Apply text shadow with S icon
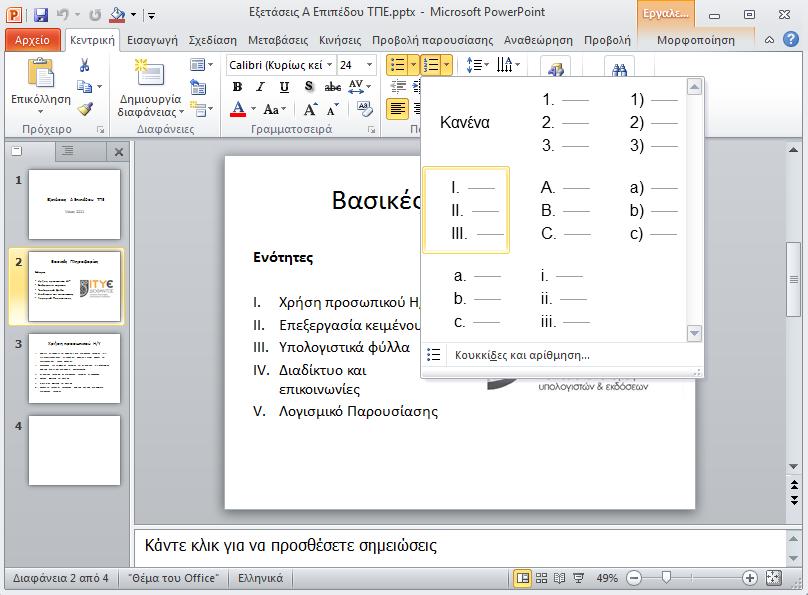 click(x=309, y=87)
